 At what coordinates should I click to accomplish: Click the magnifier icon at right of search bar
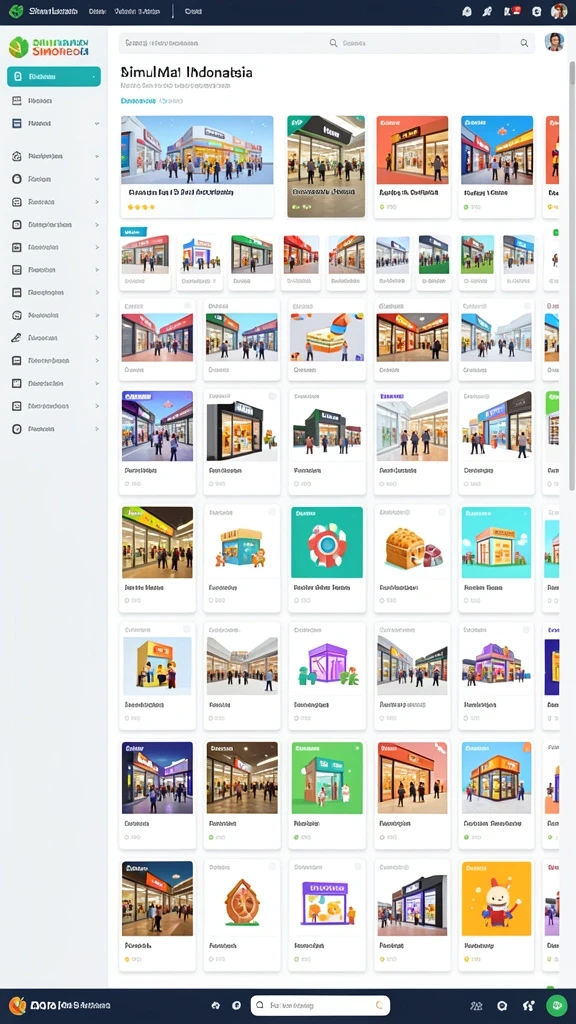524,43
